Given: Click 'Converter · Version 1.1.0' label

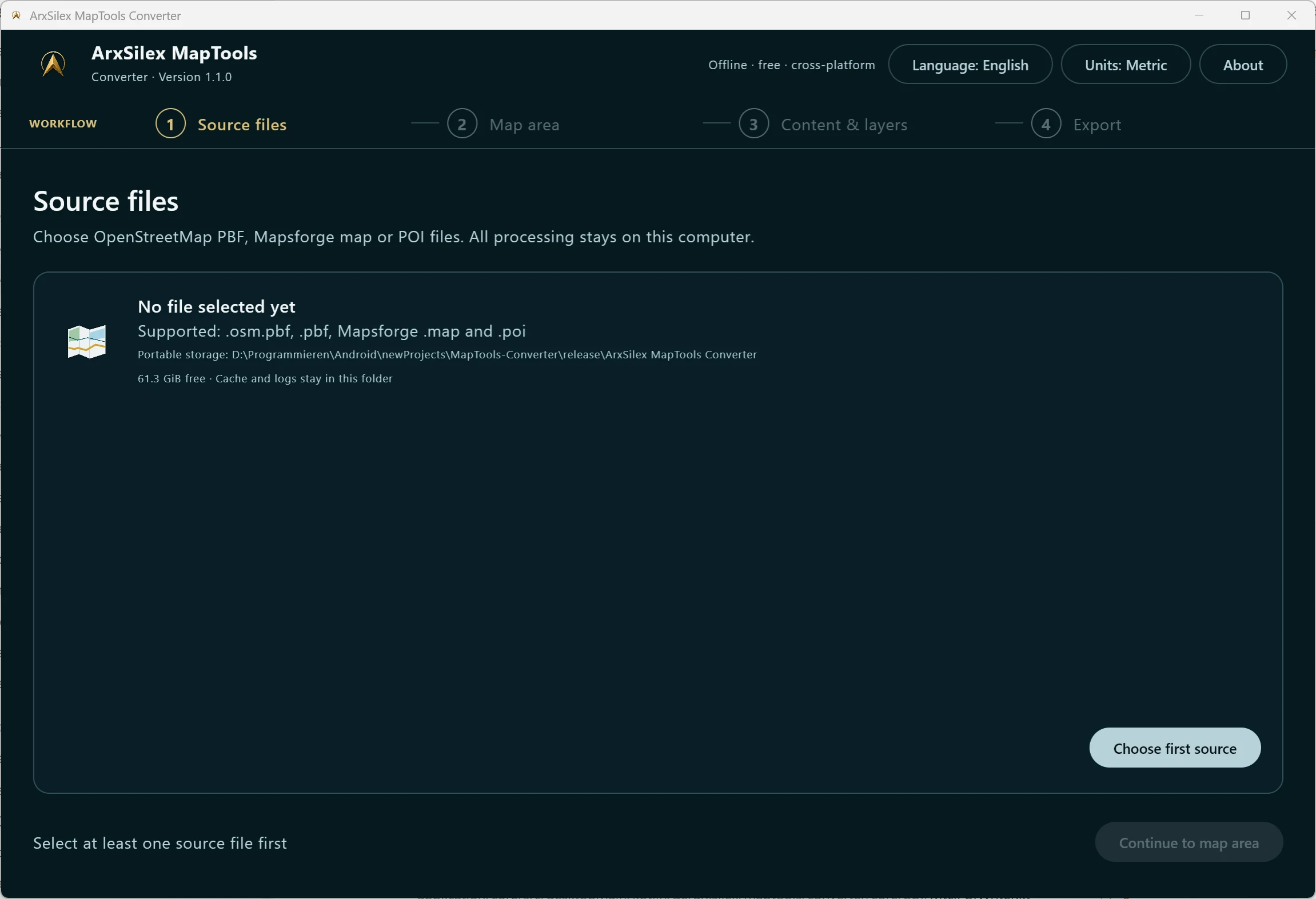Looking at the screenshot, I should point(161,77).
